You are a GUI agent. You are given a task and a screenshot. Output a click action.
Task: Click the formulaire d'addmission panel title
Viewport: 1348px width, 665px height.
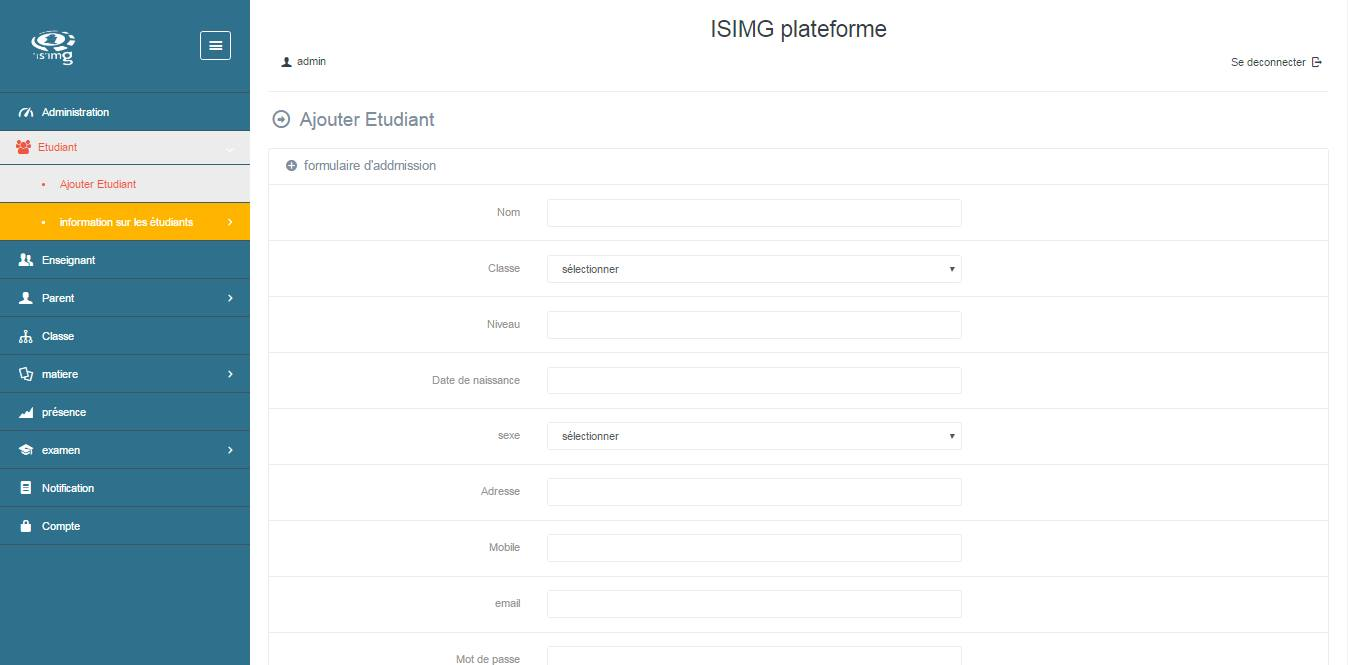point(370,166)
